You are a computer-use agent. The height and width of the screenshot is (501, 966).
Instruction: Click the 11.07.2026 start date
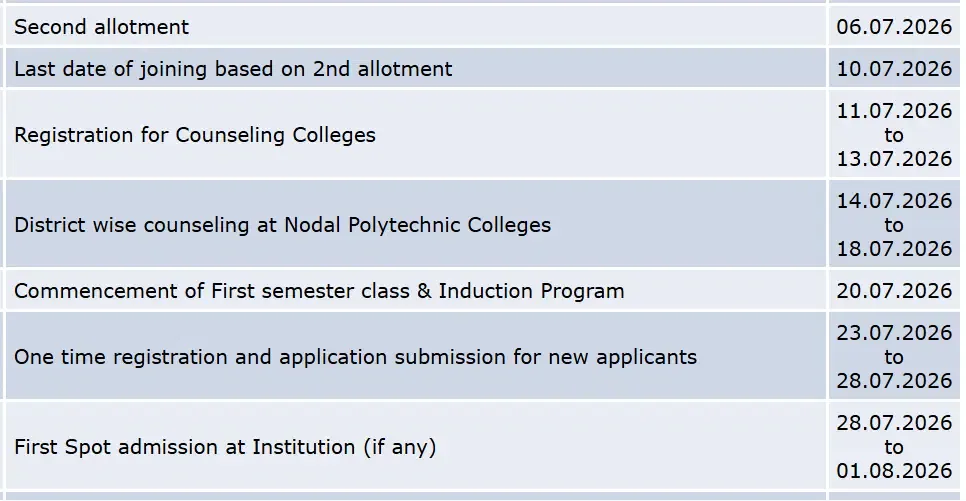coord(894,111)
